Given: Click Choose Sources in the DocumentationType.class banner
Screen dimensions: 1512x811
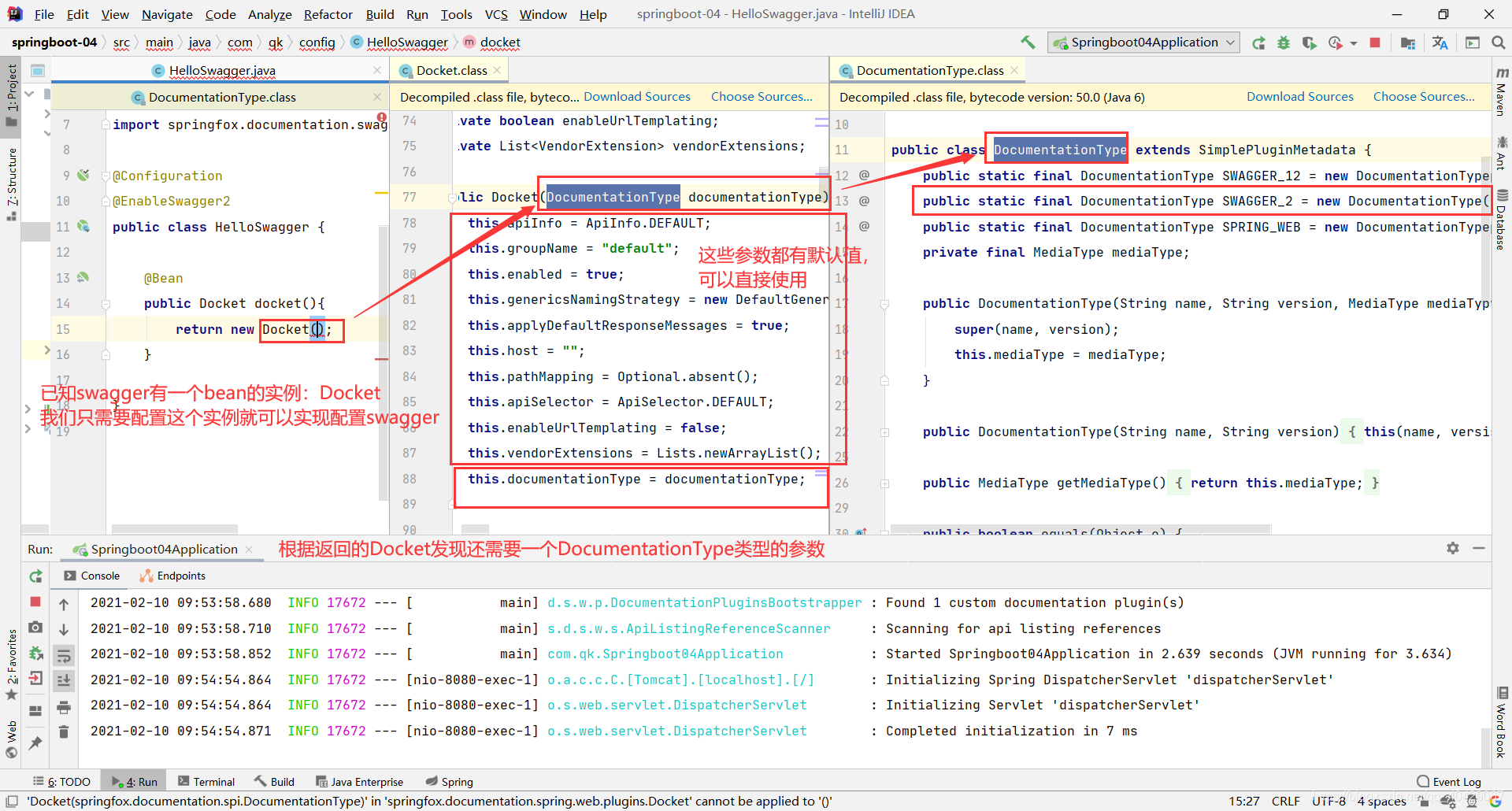Looking at the screenshot, I should pyautogui.click(x=1424, y=96).
